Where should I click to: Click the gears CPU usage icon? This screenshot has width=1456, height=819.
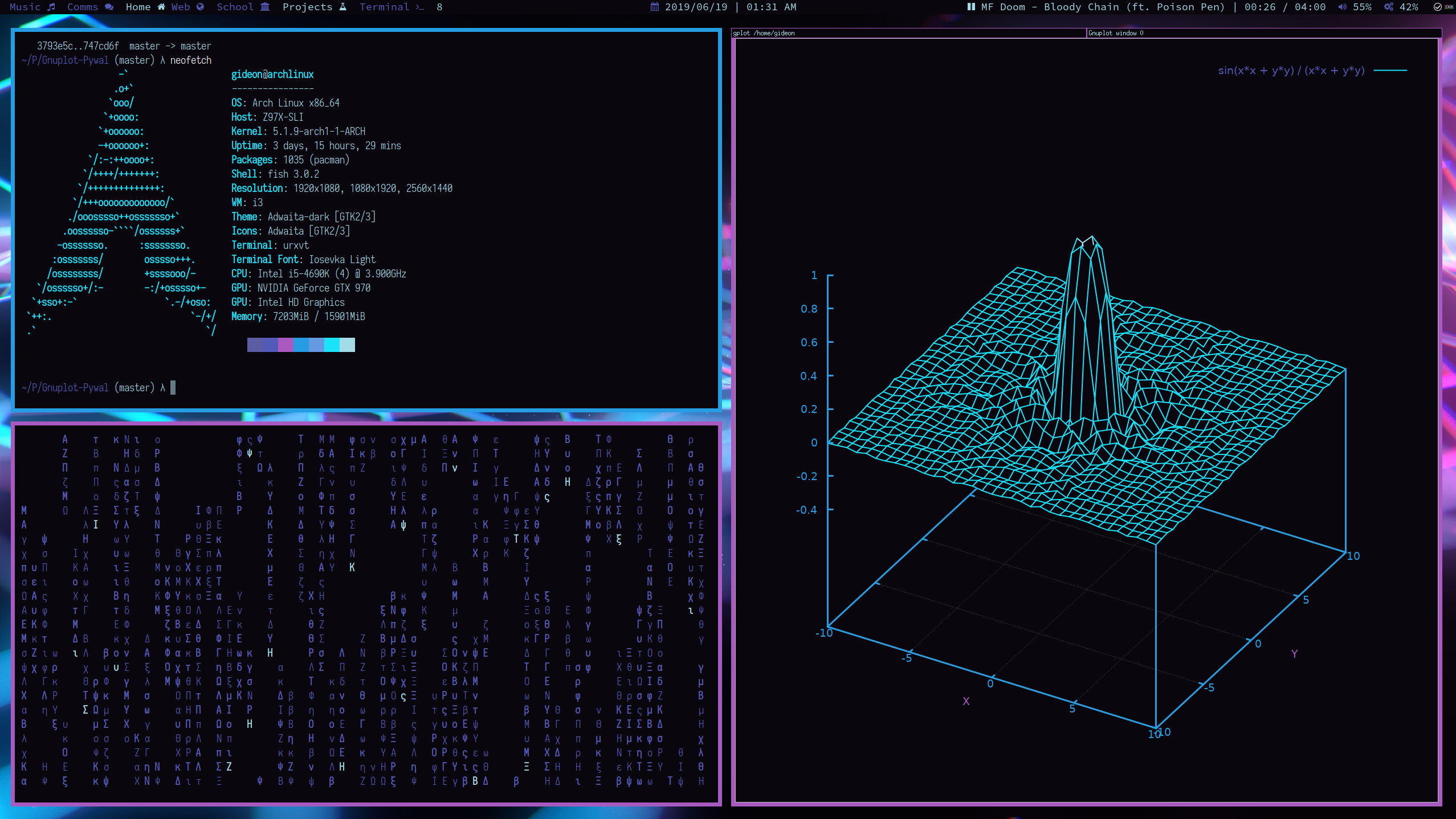(1389, 7)
